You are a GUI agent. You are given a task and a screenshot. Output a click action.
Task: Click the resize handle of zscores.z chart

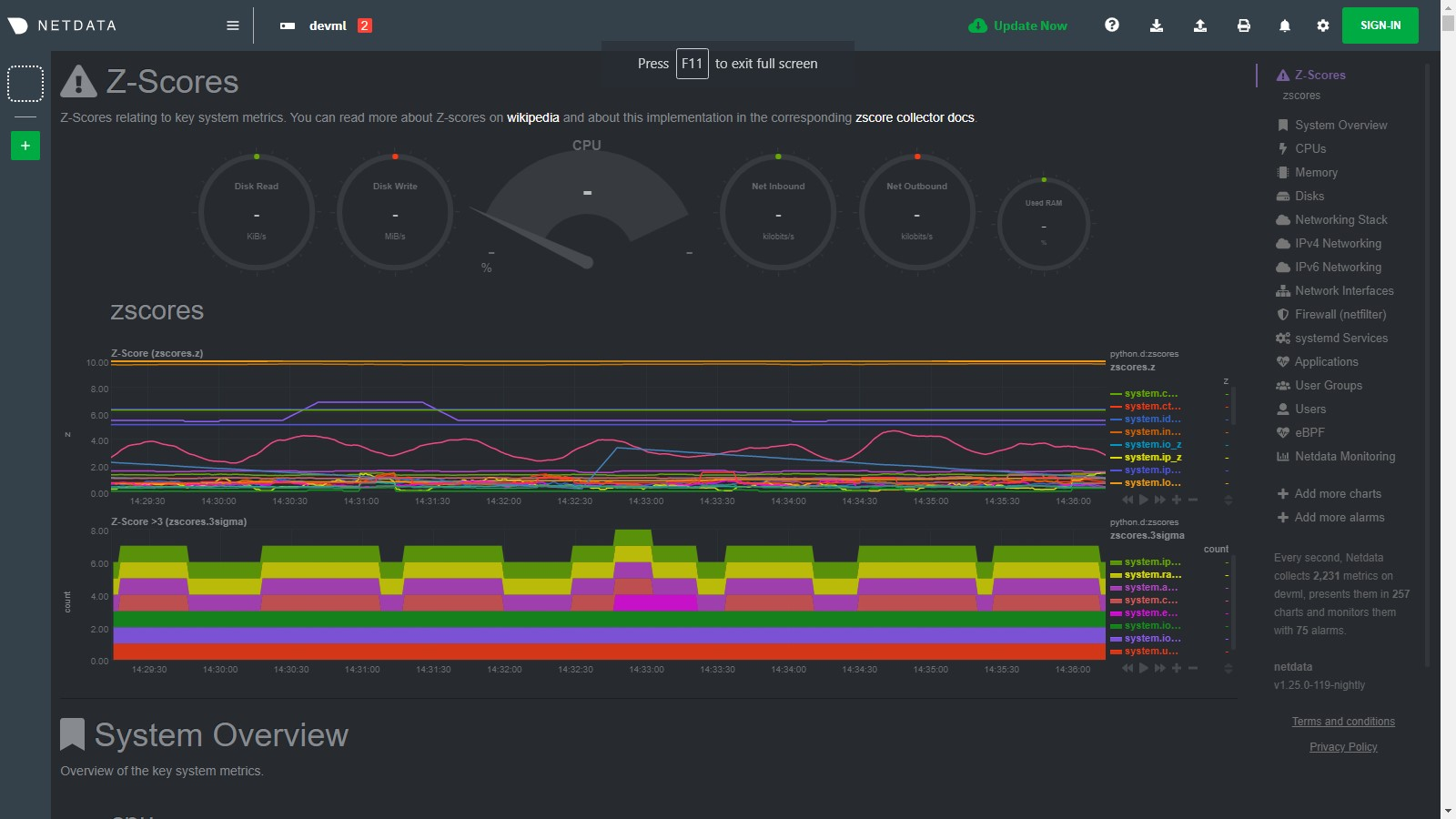coord(1228,500)
